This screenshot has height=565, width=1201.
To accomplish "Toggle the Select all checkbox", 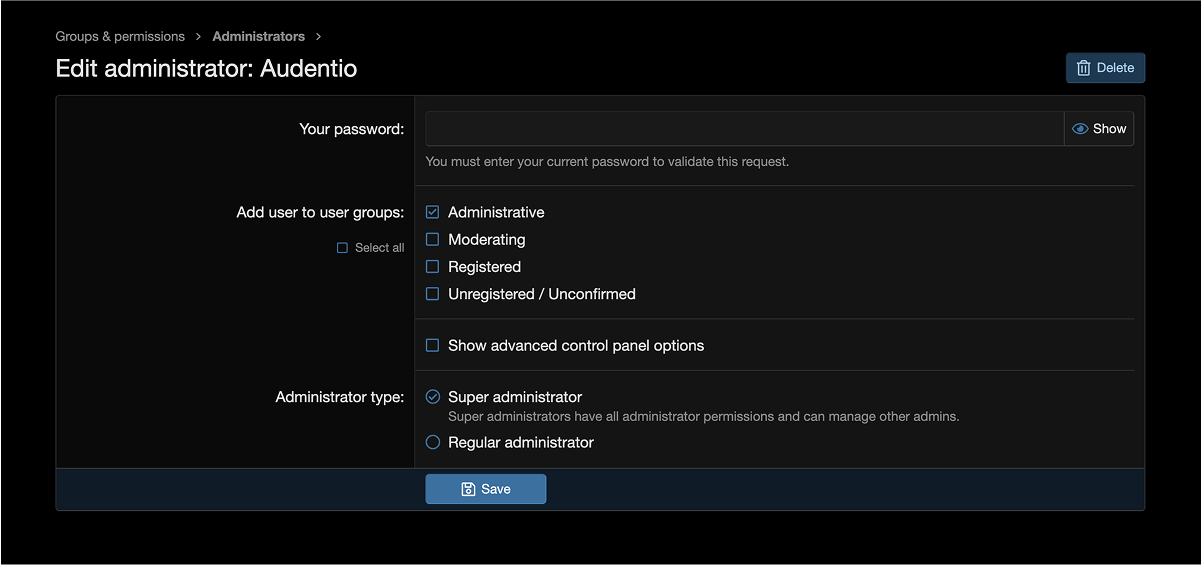I will pyautogui.click(x=343, y=248).
